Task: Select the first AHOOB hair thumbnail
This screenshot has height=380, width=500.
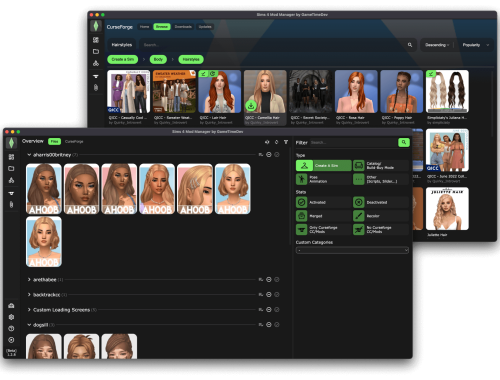Action: [44, 189]
